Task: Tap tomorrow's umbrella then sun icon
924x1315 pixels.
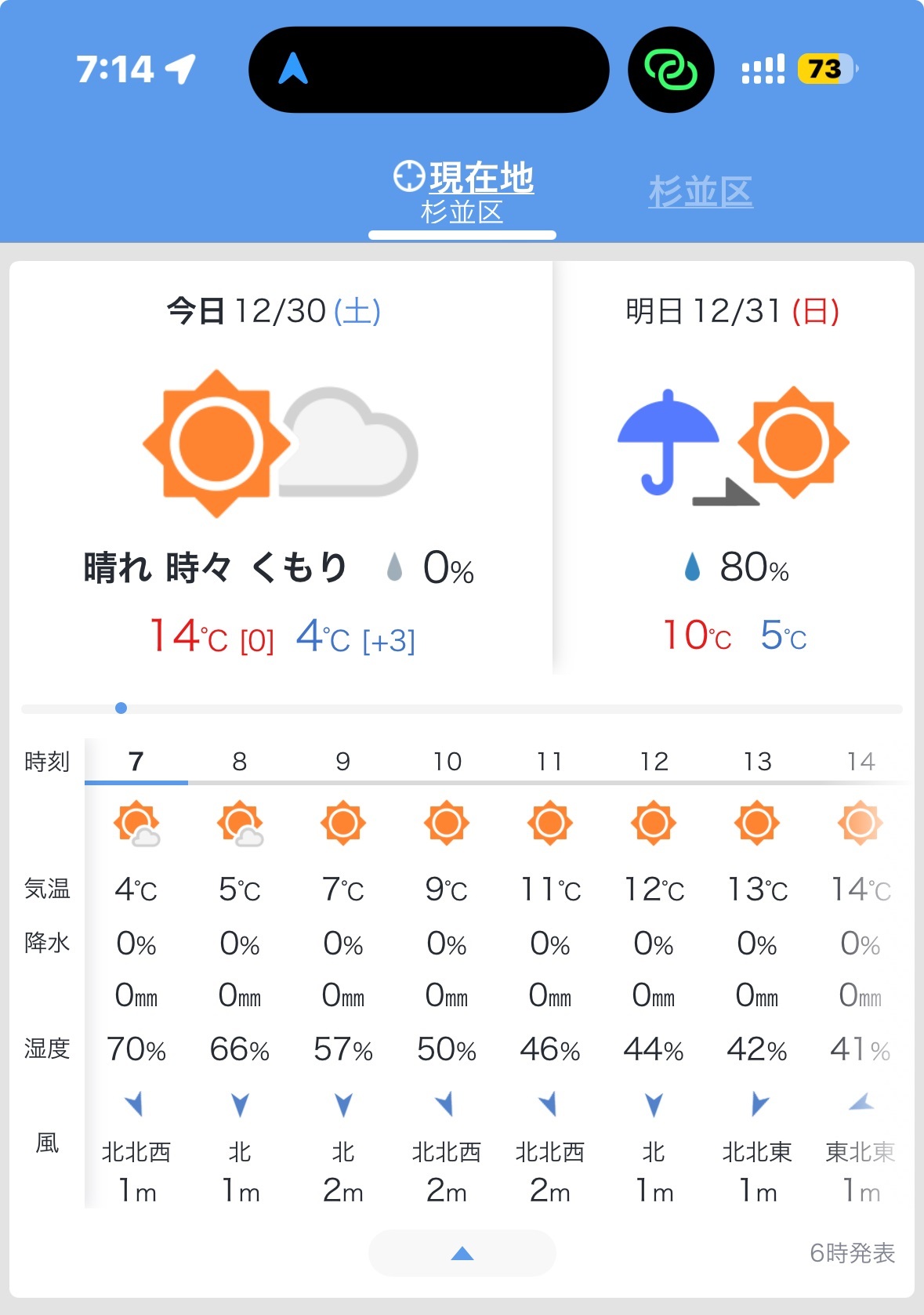Action: pyautogui.click(x=734, y=444)
